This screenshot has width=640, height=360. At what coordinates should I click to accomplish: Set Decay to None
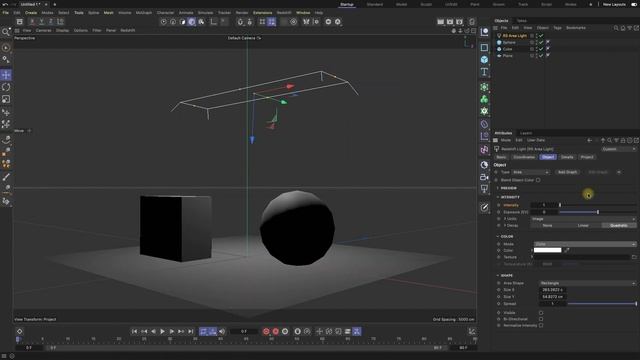click(x=548, y=225)
